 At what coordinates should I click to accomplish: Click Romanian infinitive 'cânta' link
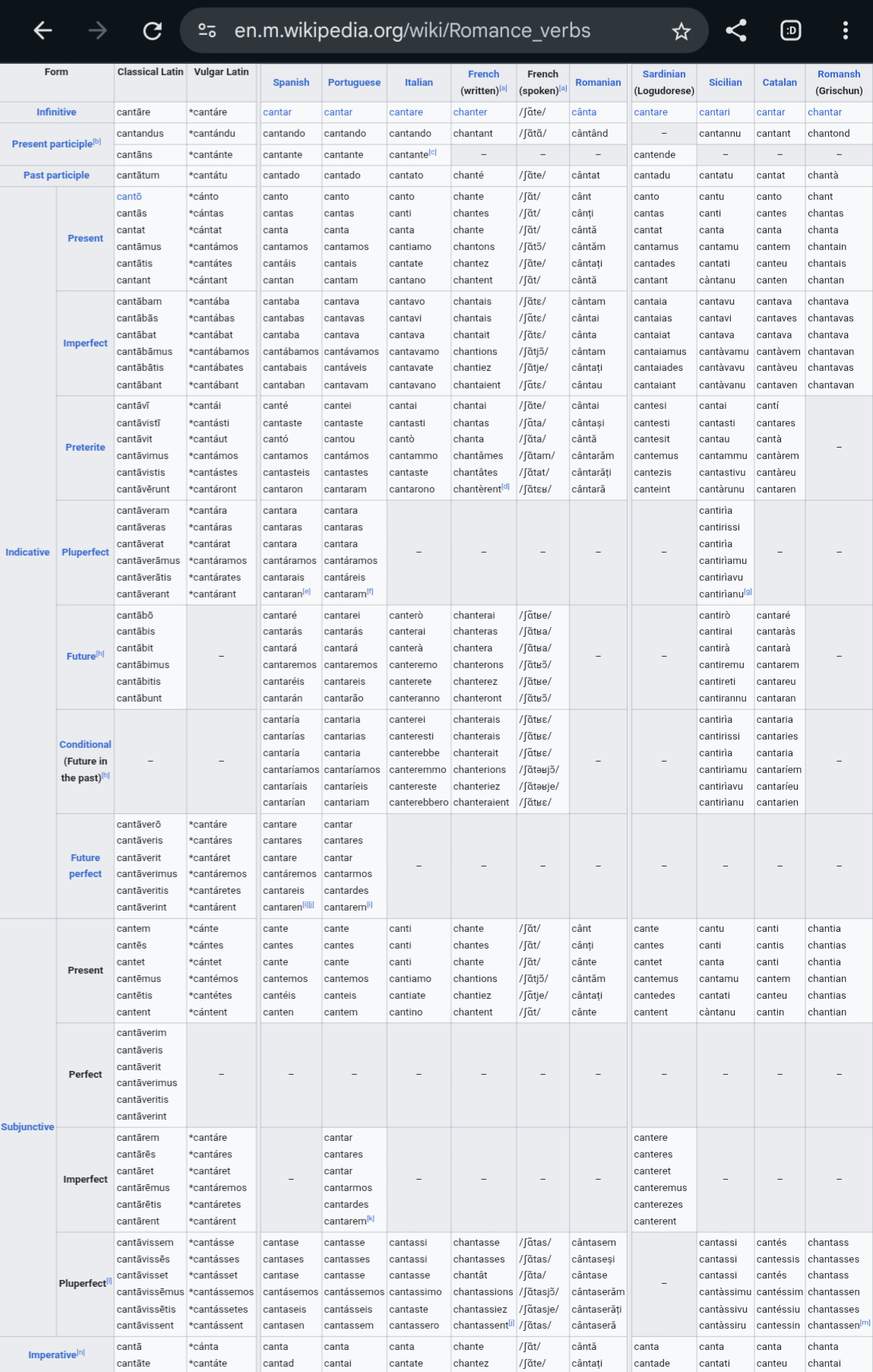(584, 112)
